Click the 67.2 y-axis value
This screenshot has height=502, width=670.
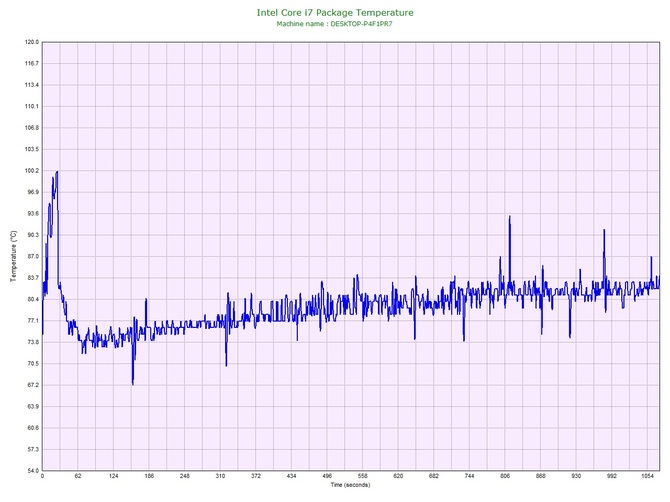32,385
